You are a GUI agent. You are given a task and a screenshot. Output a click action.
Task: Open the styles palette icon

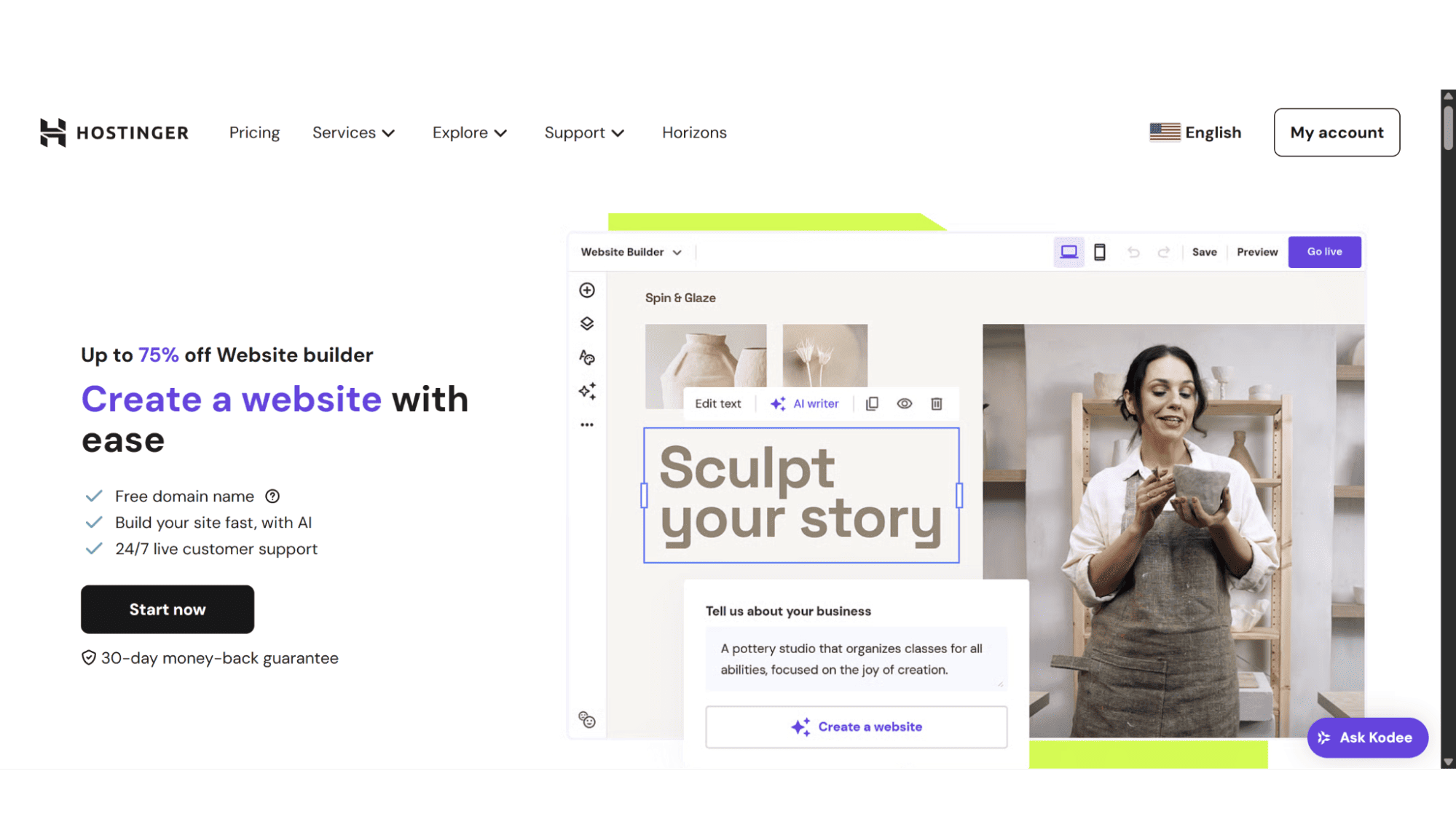[x=587, y=357]
